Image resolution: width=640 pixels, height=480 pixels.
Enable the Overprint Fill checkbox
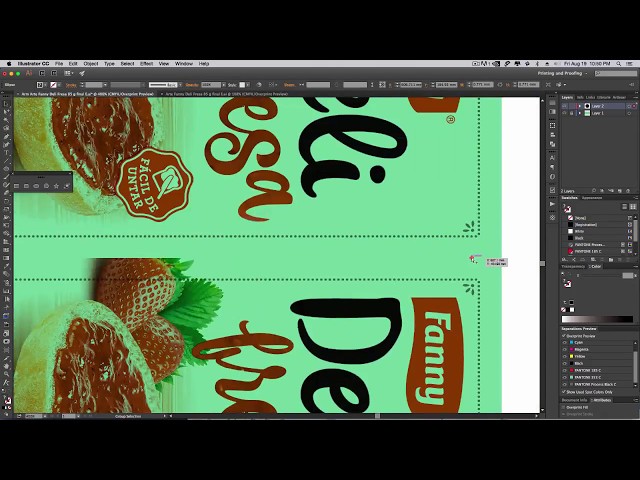tap(564, 407)
